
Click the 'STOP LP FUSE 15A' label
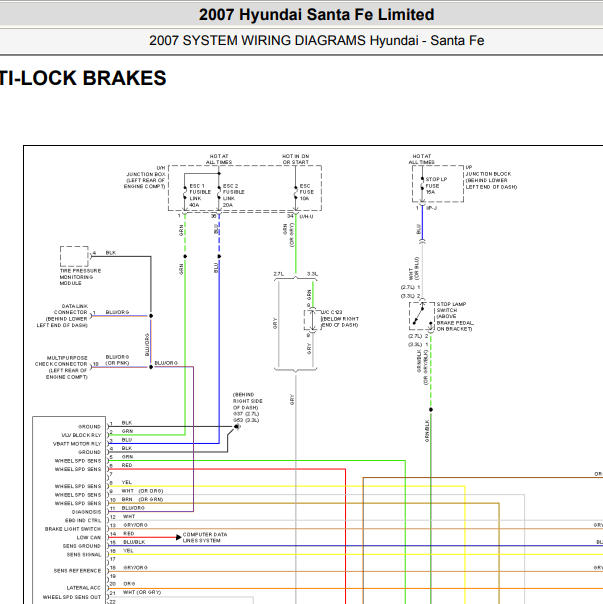click(x=436, y=185)
